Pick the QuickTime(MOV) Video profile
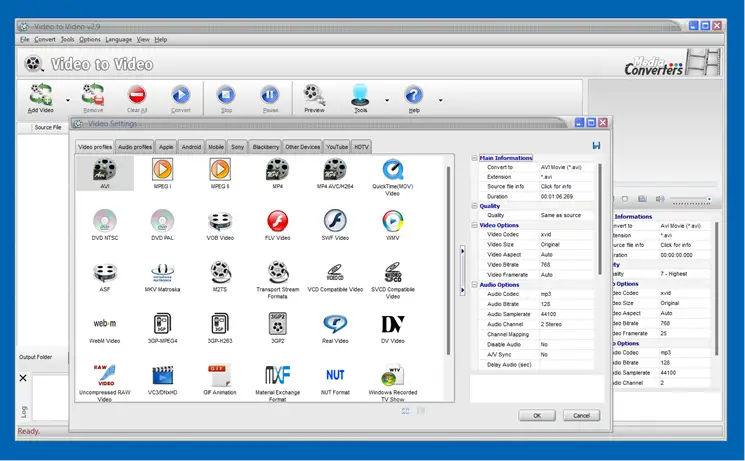 coord(392,170)
